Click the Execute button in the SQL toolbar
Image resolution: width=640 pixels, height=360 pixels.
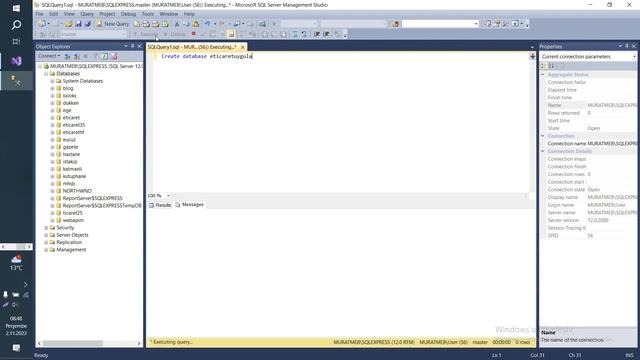[x=145, y=34]
